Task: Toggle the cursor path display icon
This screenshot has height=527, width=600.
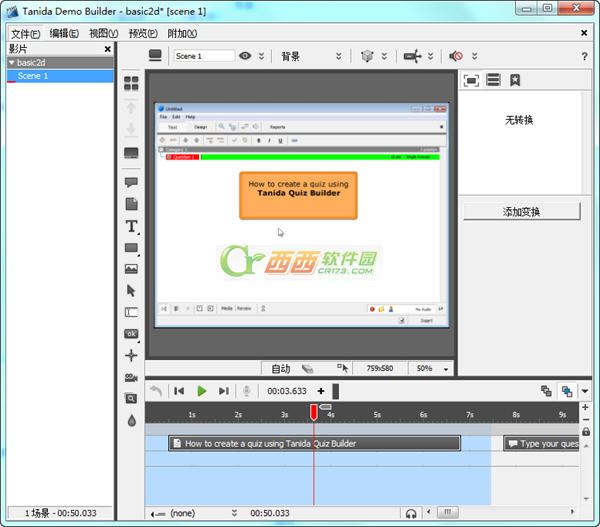Action: click(342, 368)
